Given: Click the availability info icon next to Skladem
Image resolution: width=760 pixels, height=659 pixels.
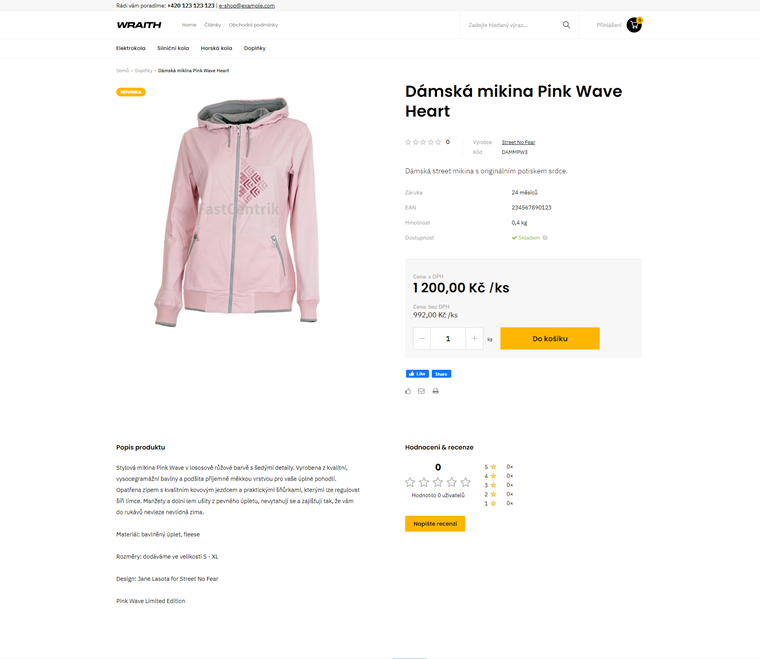Looking at the screenshot, I should (x=545, y=238).
